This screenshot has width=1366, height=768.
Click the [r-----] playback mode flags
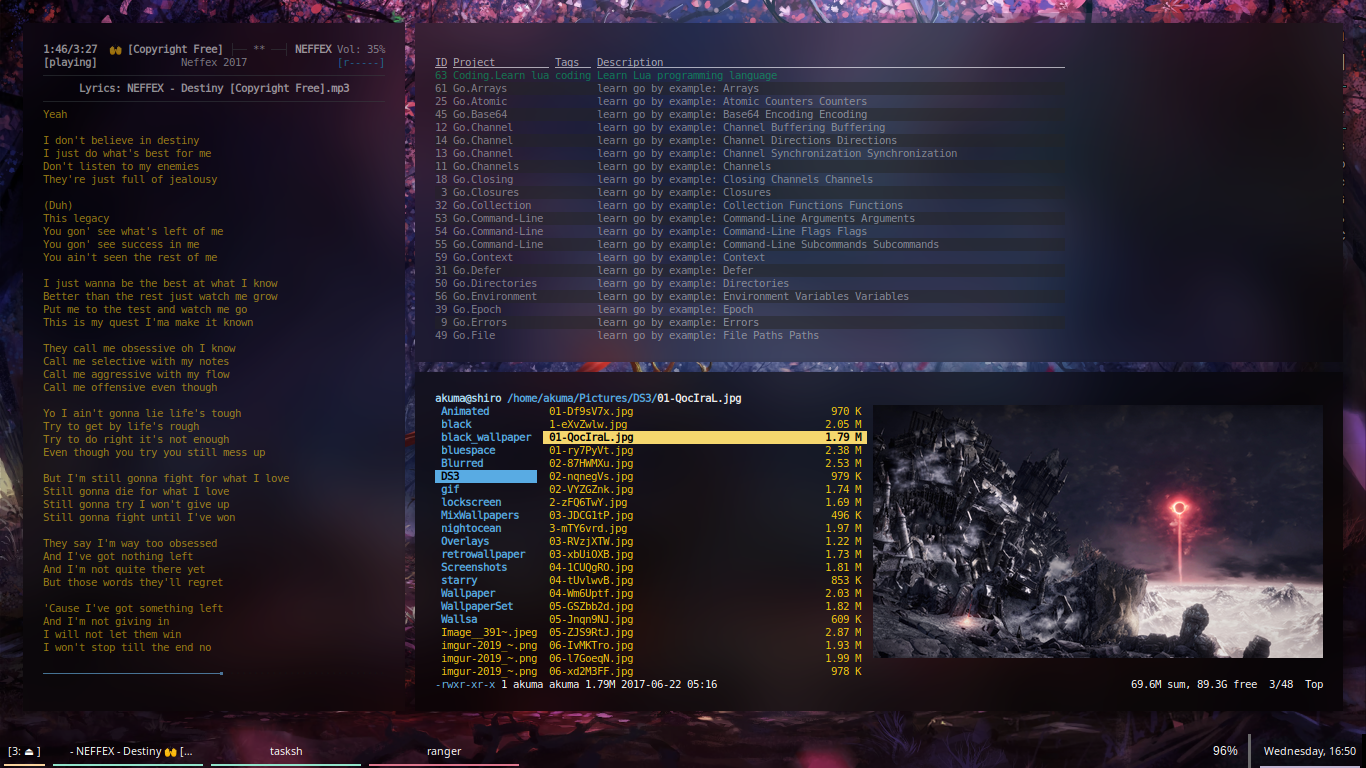click(361, 62)
